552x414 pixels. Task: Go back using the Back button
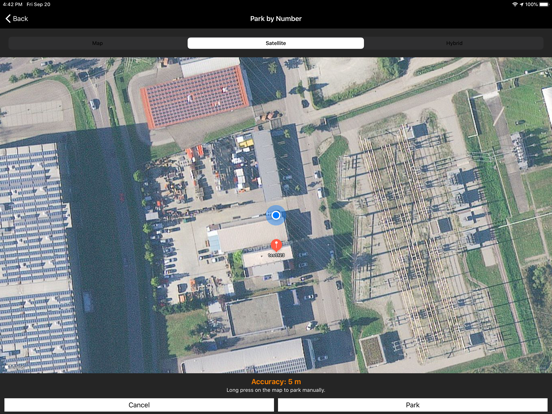click(x=17, y=19)
